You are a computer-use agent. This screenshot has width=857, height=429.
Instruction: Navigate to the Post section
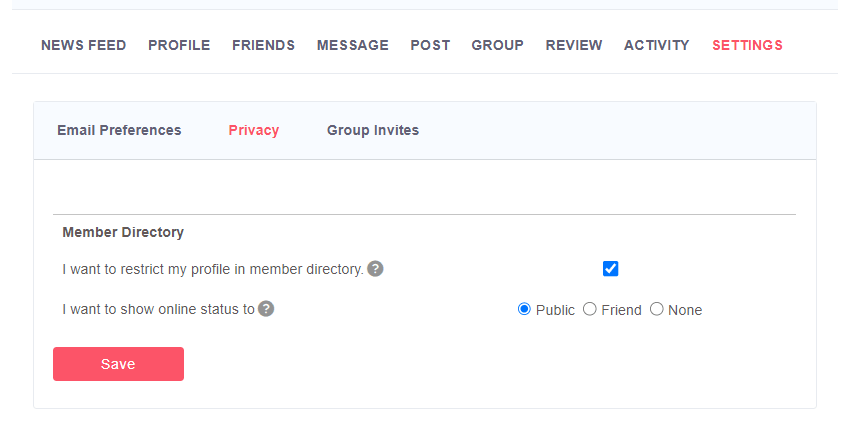point(430,45)
